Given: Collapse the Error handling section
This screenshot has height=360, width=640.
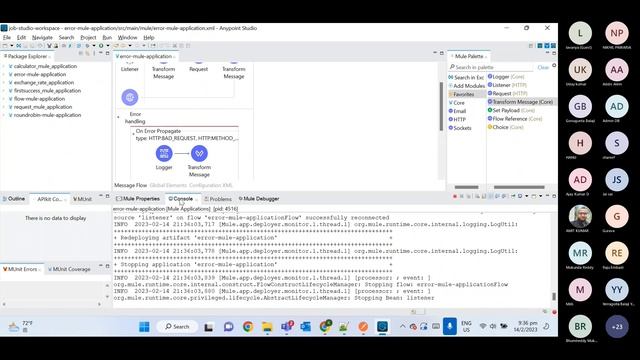Looking at the screenshot, I should pyautogui.click(x=119, y=118).
